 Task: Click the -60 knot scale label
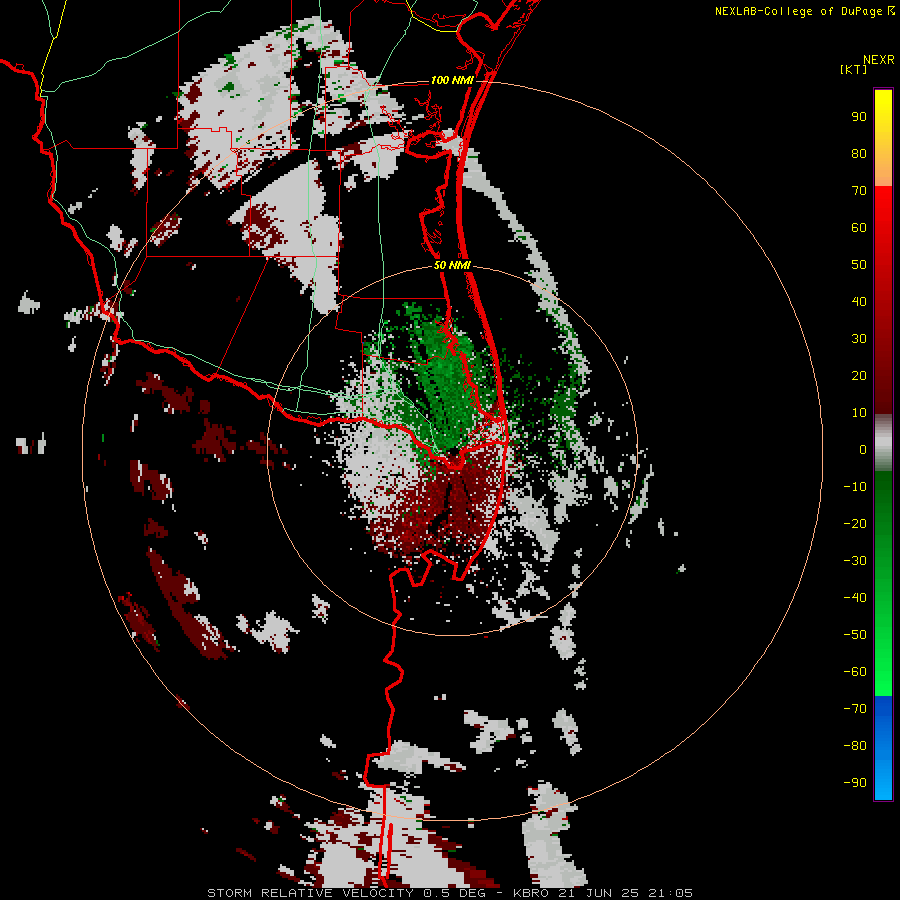tap(855, 672)
